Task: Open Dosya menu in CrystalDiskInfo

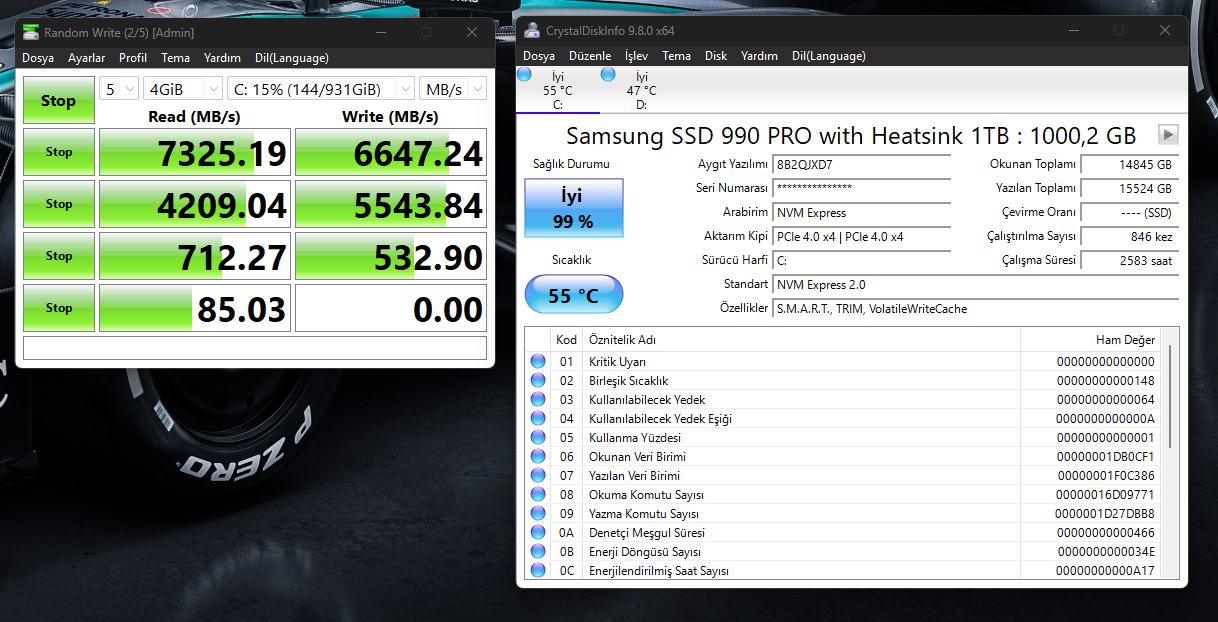Action: (x=539, y=56)
